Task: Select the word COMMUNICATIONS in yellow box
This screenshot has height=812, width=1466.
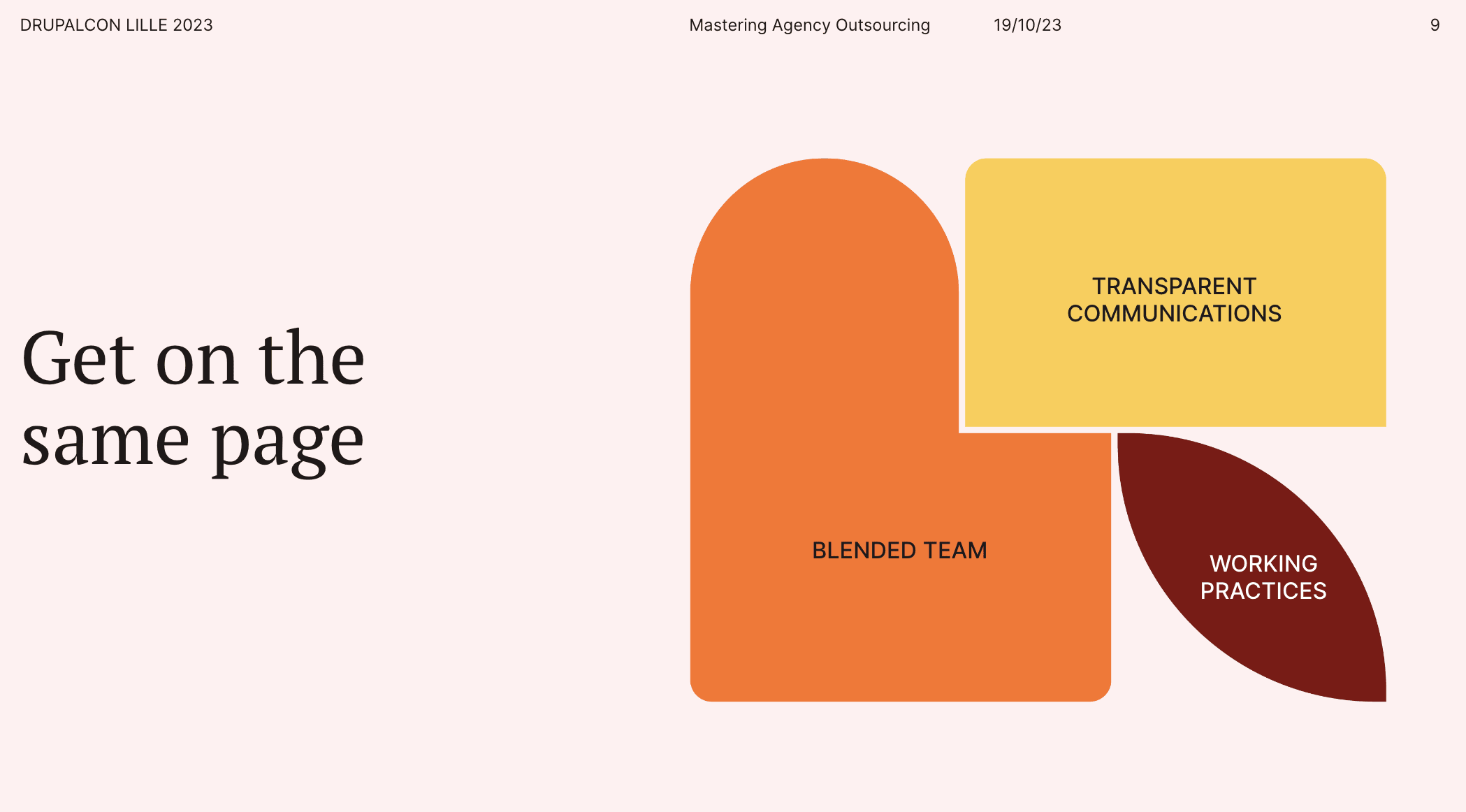Action: [x=1174, y=314]
